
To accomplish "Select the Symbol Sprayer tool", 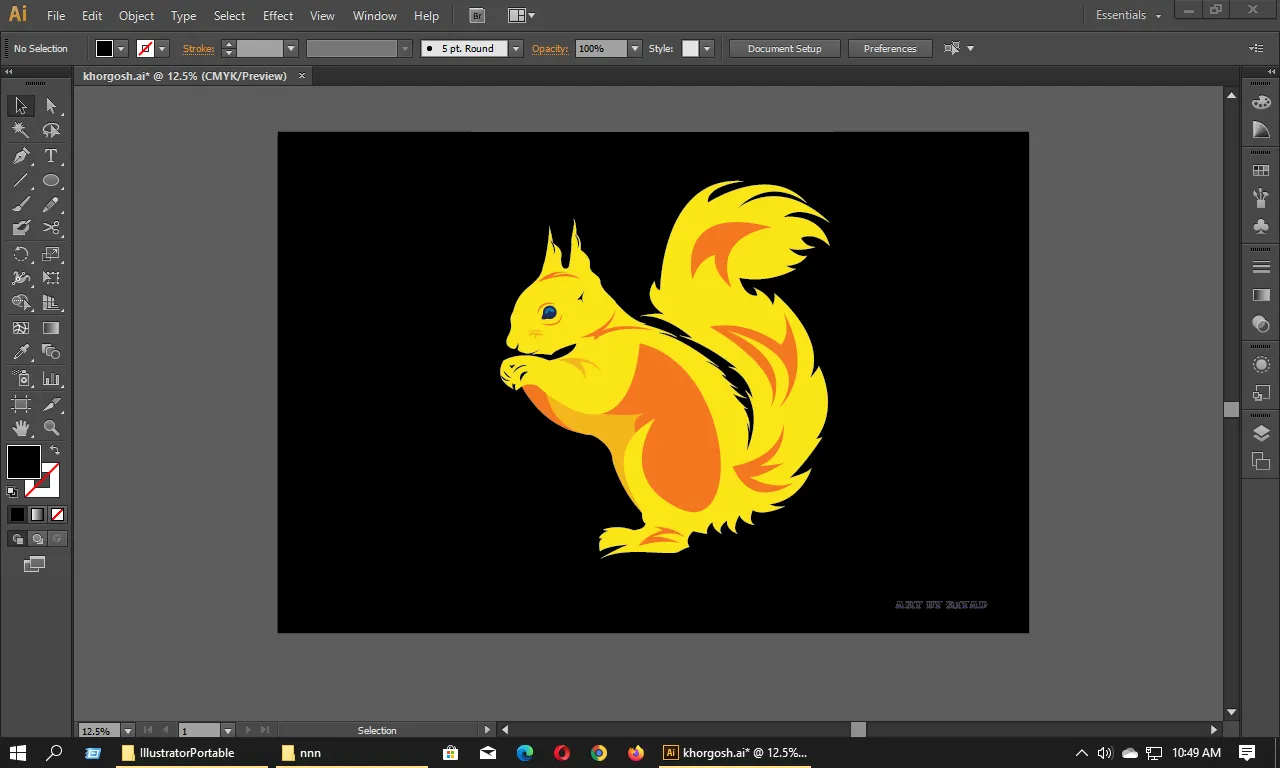I will tap(20, 379).
